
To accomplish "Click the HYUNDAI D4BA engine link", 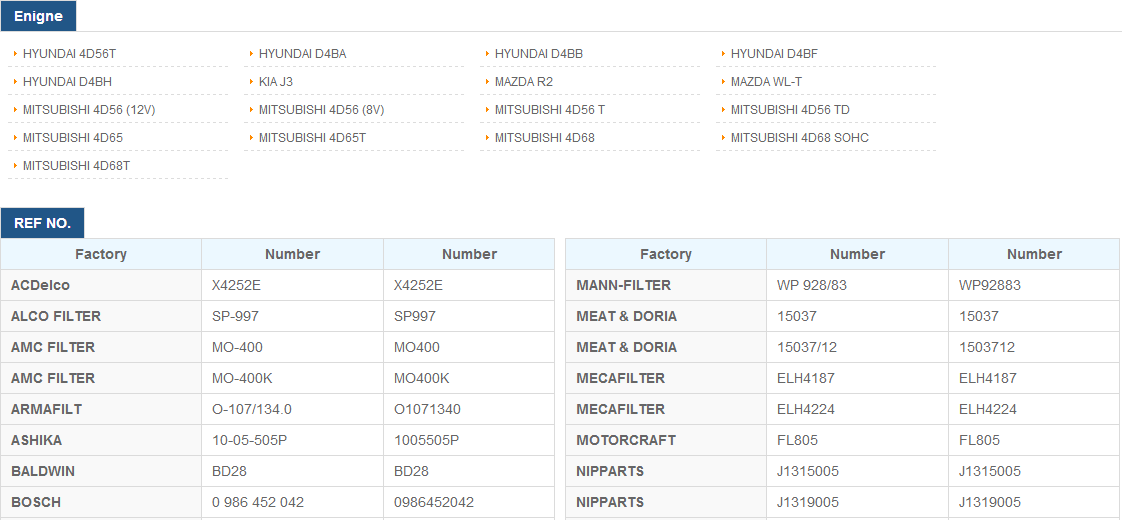I will 302,54.
